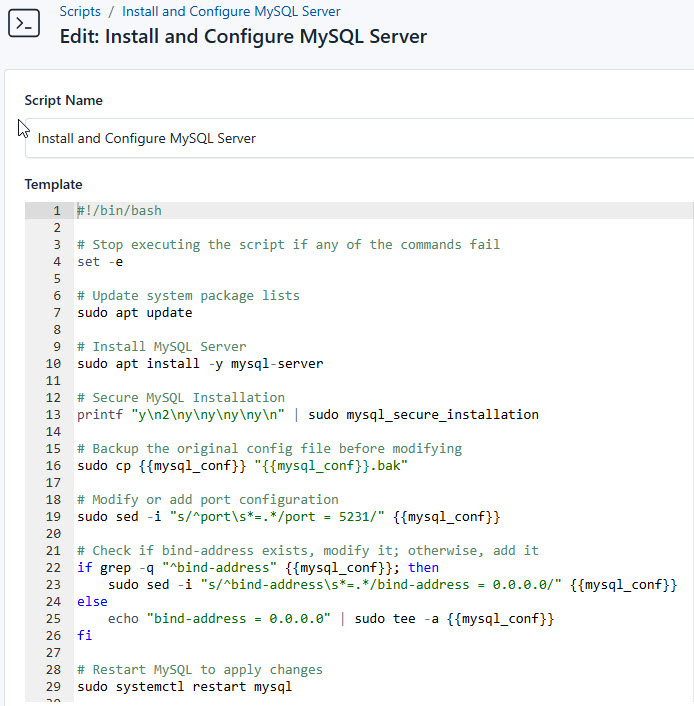Screen dimensions: 694x706
Task: Click the 'if grep -q' bind-address line
Action: tap(258, 567)
